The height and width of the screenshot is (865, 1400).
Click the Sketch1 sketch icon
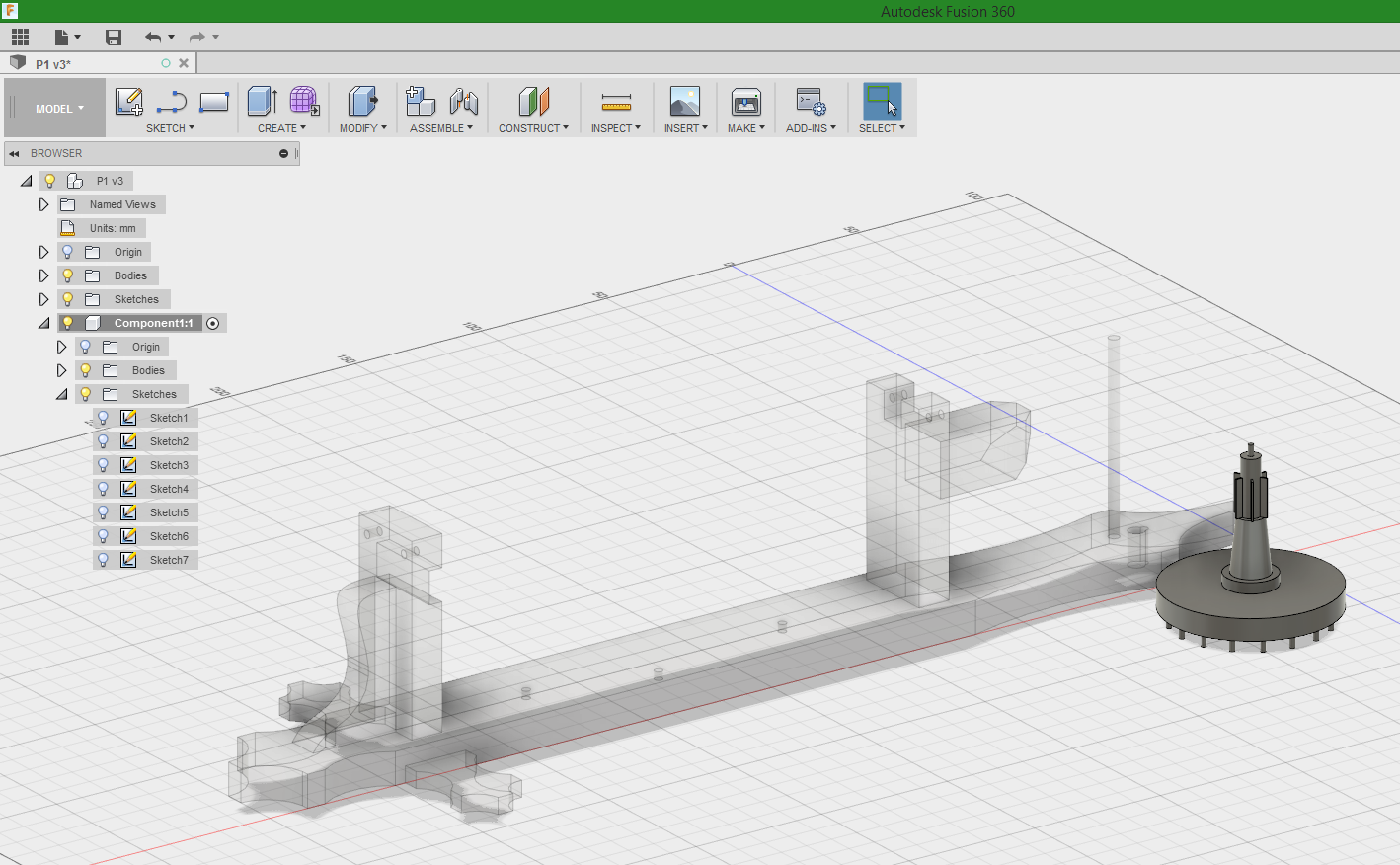(x=128, y=418)
